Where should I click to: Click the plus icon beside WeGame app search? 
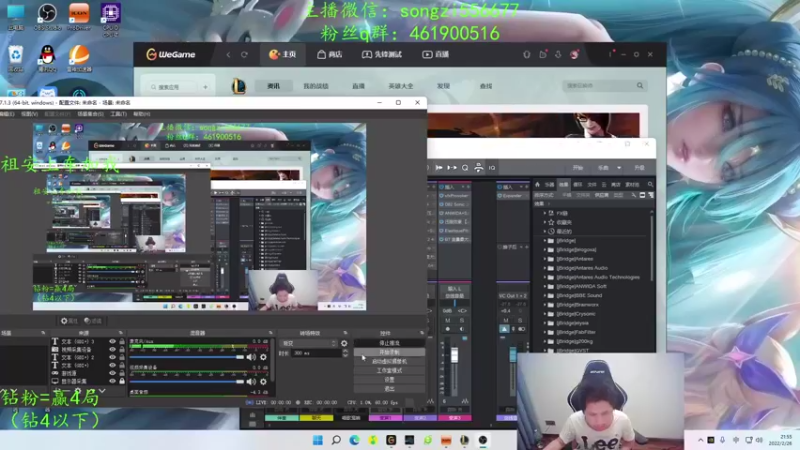point(205,87)
